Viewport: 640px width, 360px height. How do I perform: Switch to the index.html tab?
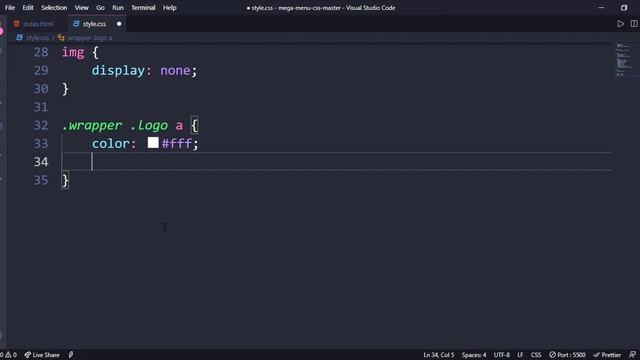[x=38, y=24]
